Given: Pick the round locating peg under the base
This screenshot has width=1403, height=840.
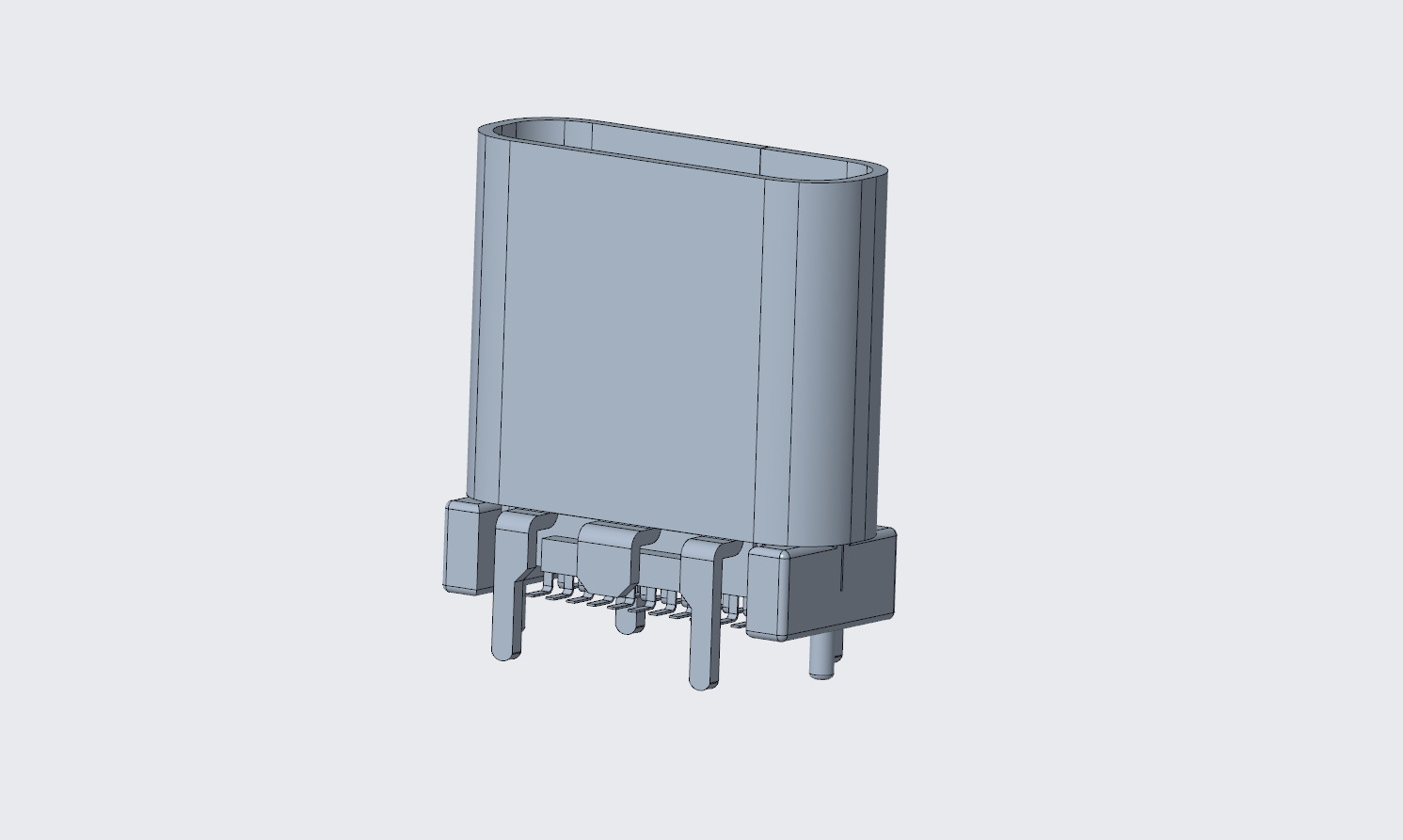Looking at the screenshot, I should [823, 655].
